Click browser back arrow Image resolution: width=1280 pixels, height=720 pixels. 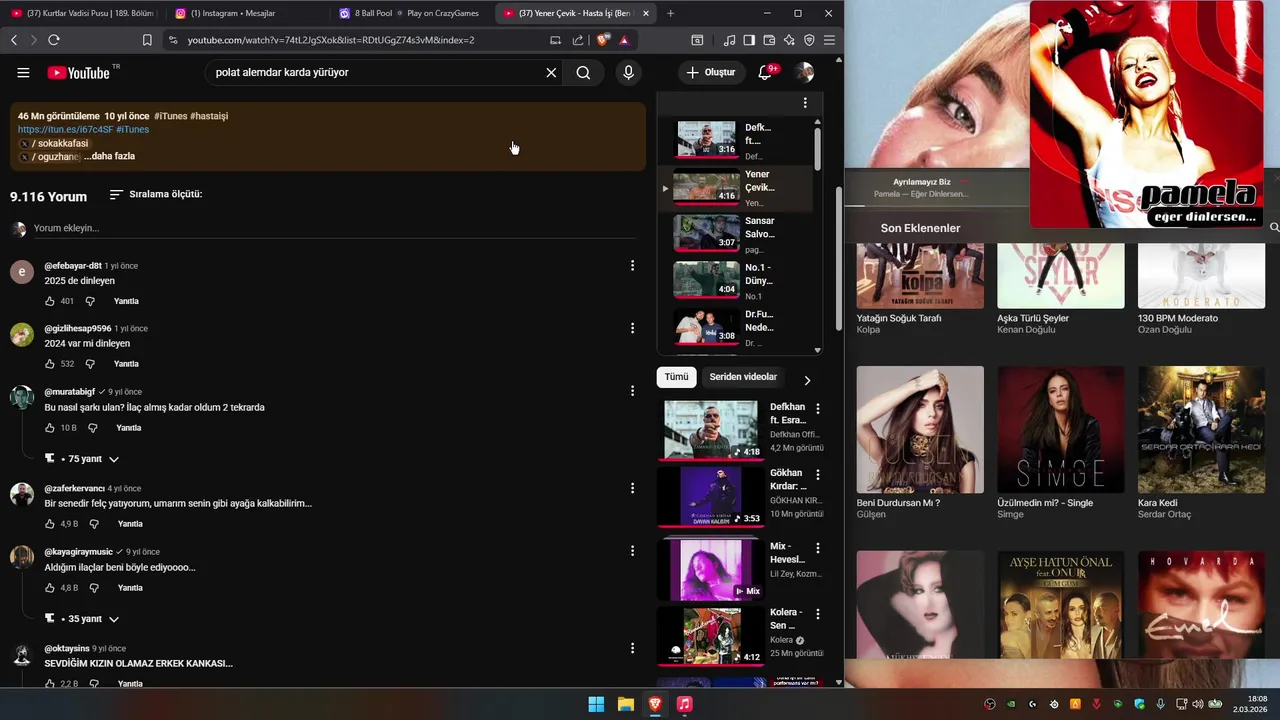click(14, 40)
